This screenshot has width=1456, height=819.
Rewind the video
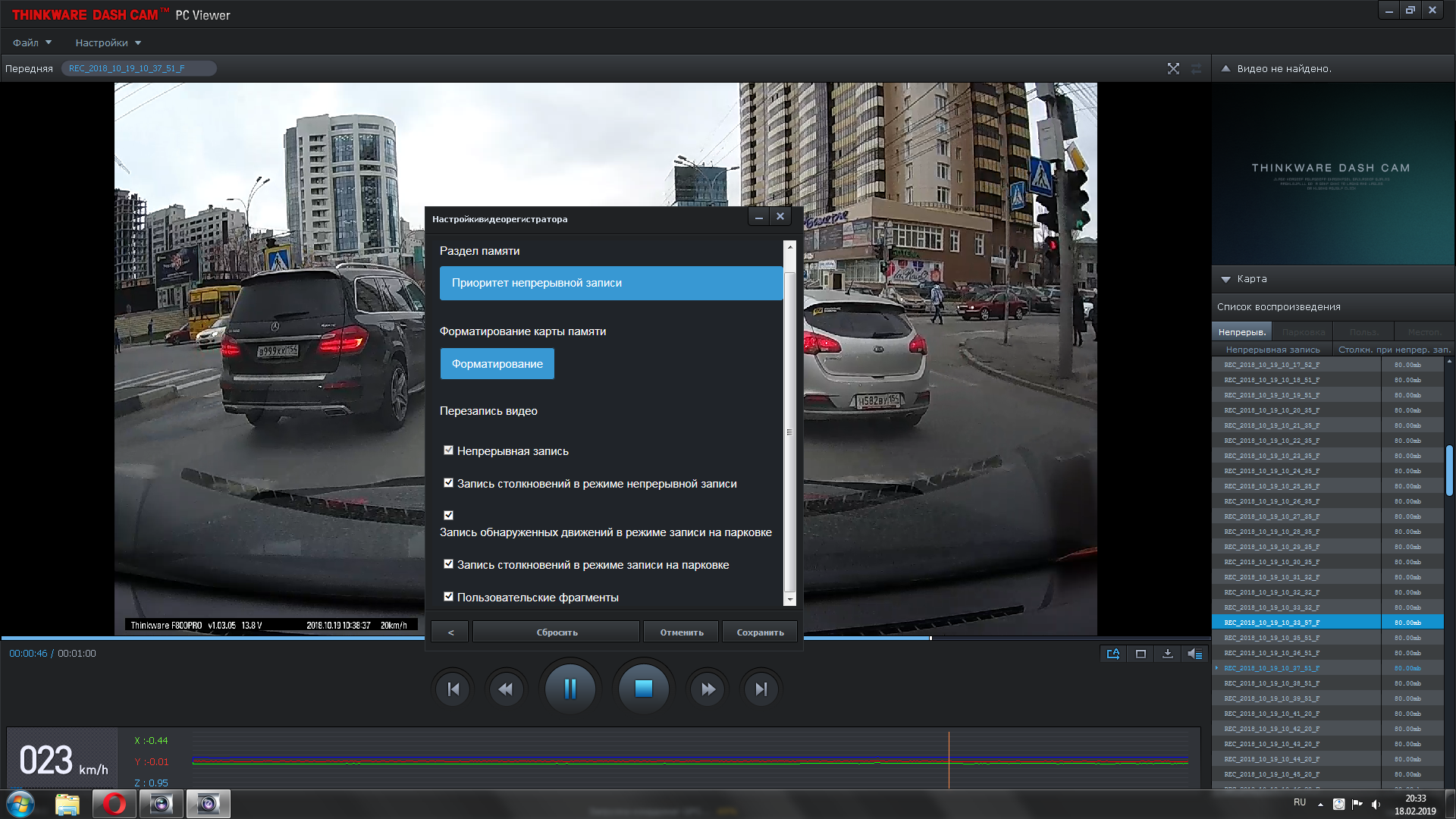[x=506, y=689]
